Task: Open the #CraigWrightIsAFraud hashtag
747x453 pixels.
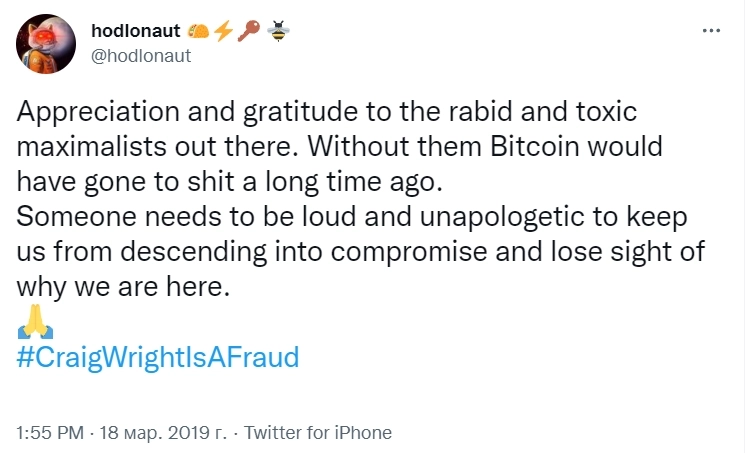Action: point(158,357)
